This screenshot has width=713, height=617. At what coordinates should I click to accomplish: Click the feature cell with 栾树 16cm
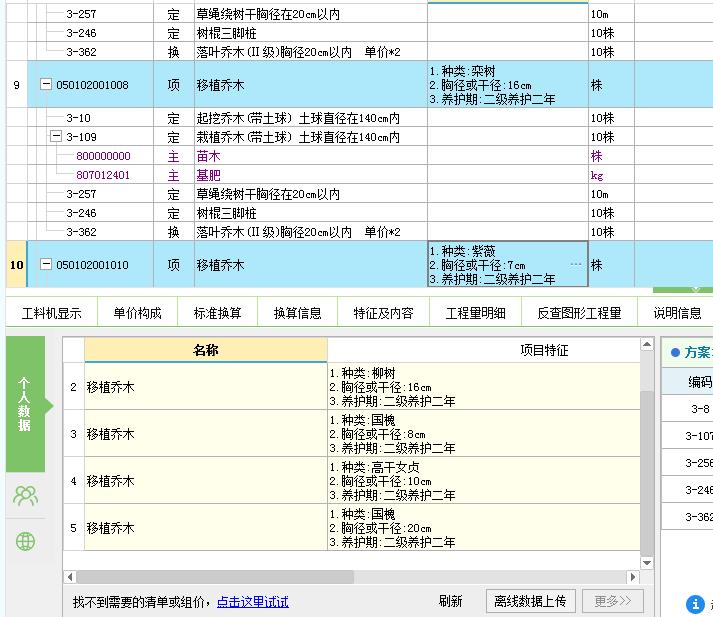point(507,85)
